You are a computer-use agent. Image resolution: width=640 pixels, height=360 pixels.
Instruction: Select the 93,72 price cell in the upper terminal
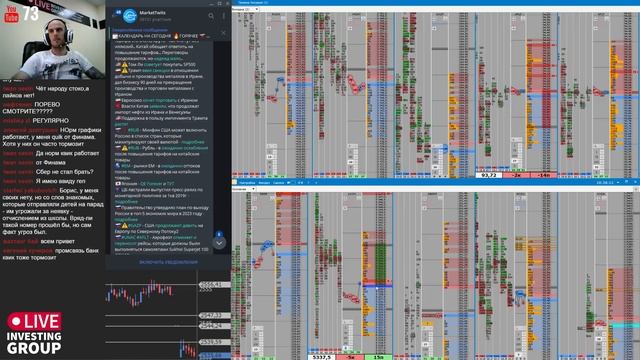pos(489,175)
